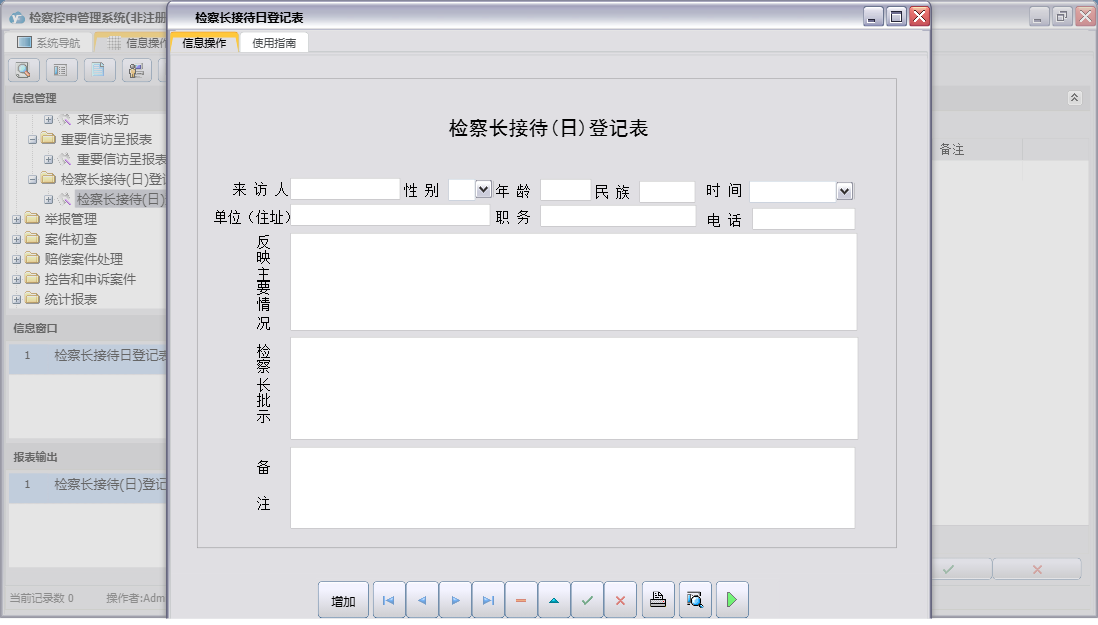Confirm entry with the green checkmark icon
This screenshot has width=1098, height=625.
pyautogui.click(x=587, y=600)
